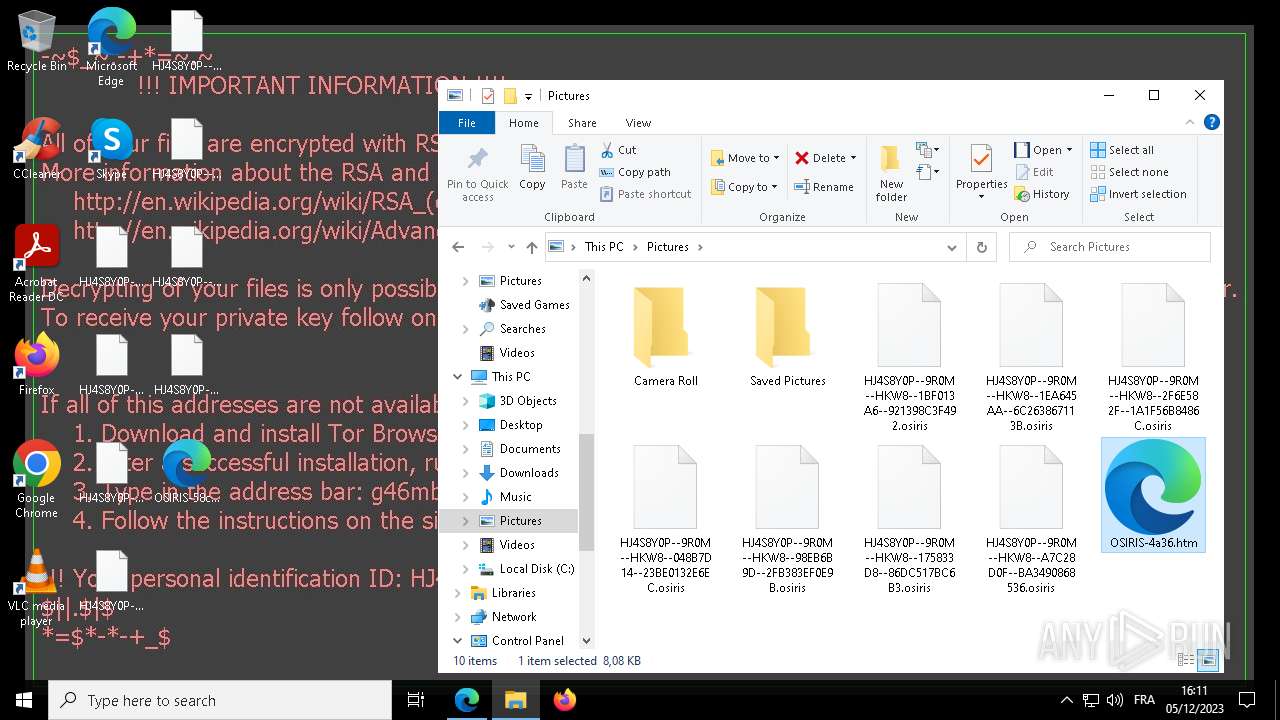Expand 3D Objects tree node
Viewport: 1280px width, 720px height.
pyautogui.click(x=465, y=401)
